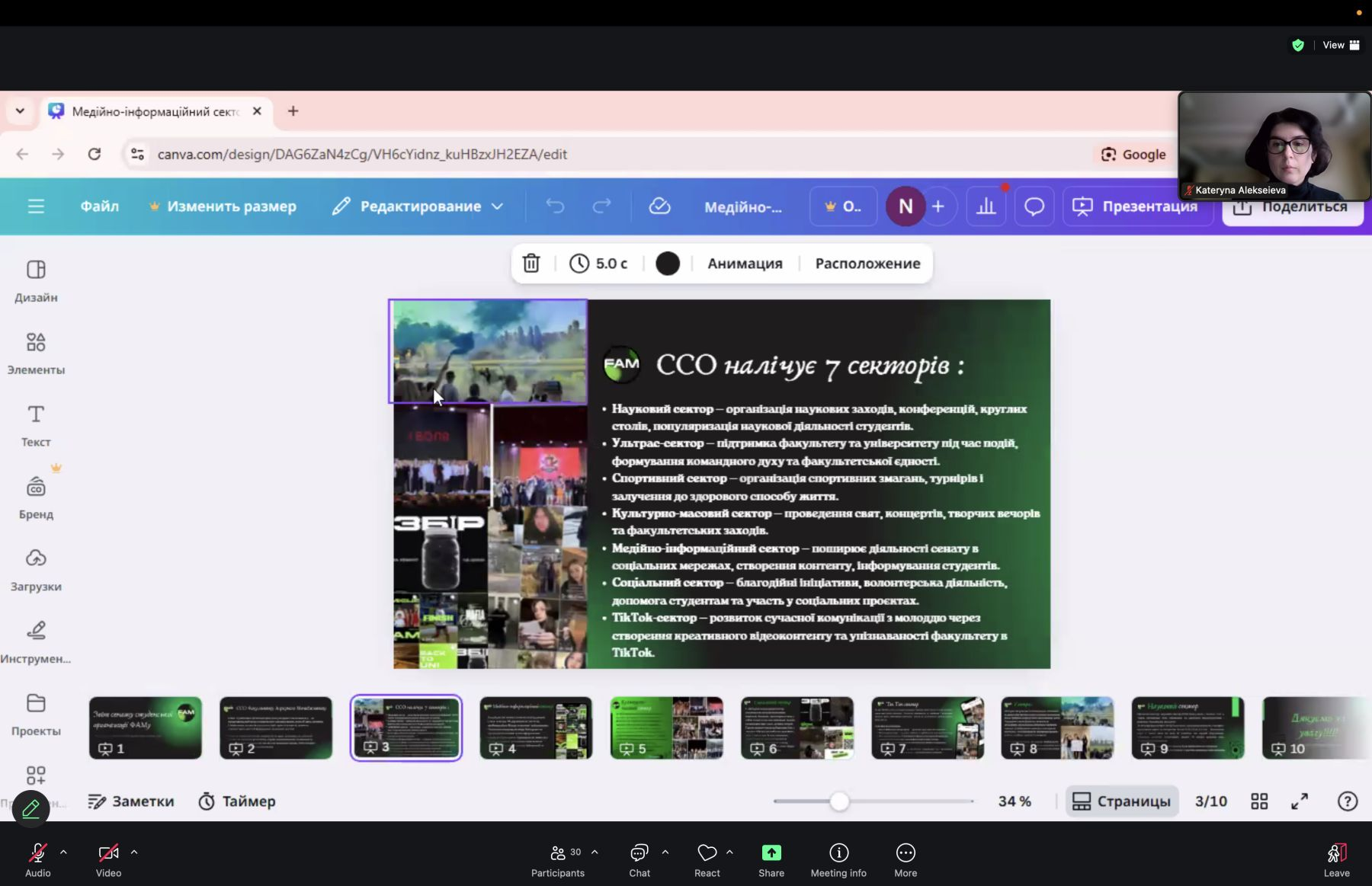Screen dimensions: 1372x886
Task: Select the Текст tool in sidebar
Action: point(36,425)
